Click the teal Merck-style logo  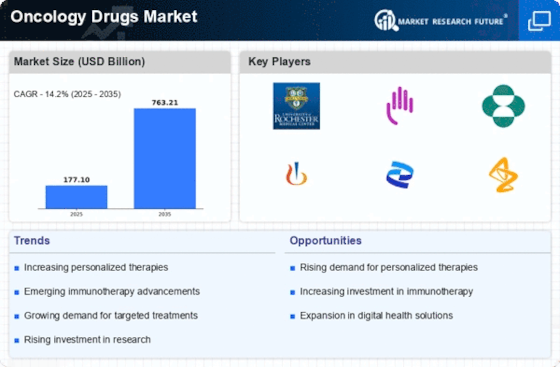[x=503, y=106]
